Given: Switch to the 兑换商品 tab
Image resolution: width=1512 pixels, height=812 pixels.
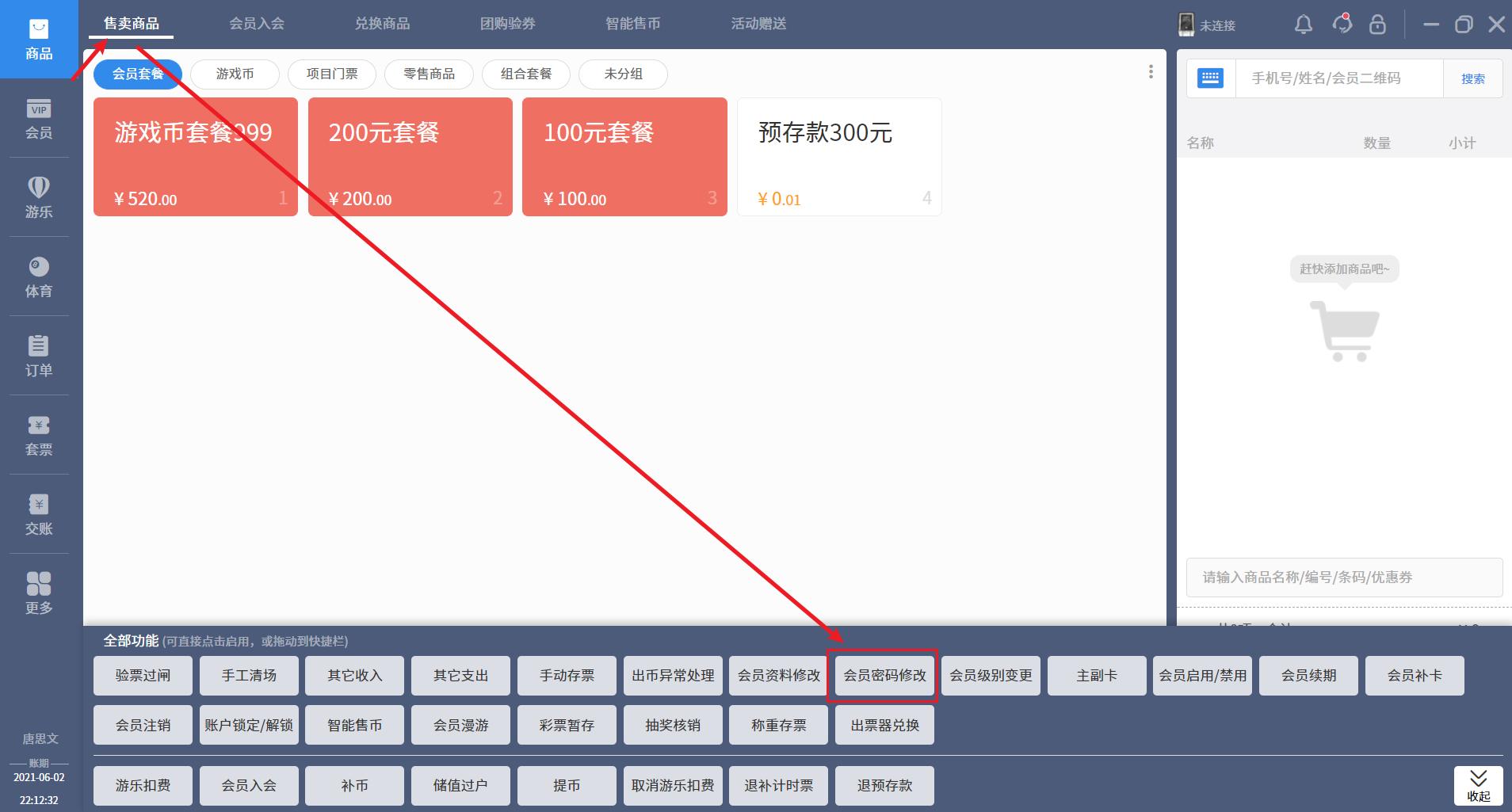Looking at the screenshot, I should coord(382,24).
